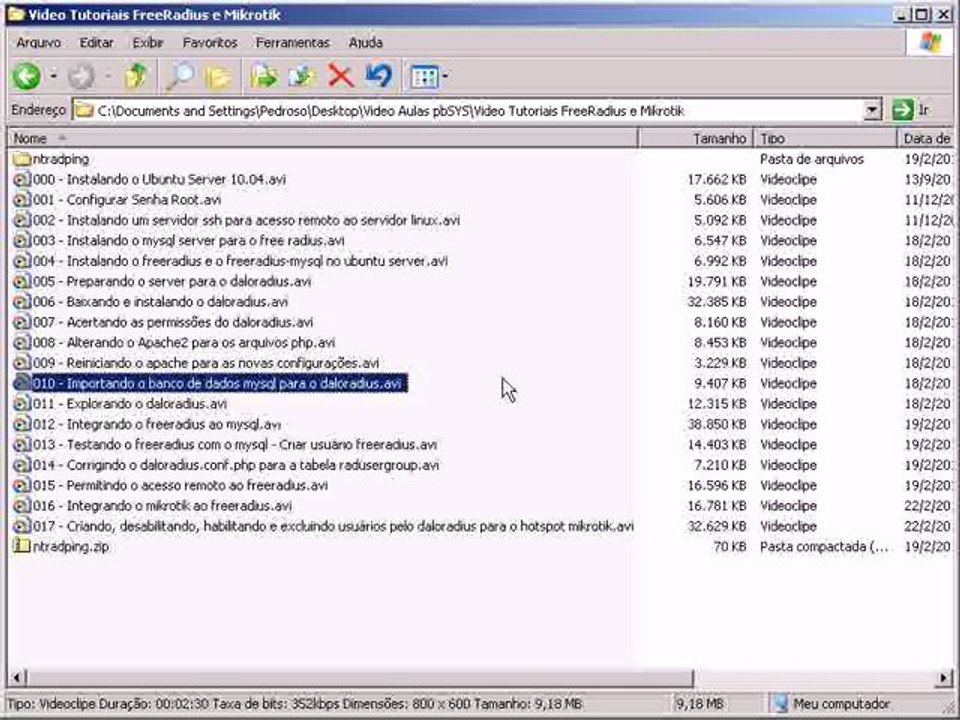This screenshot has width=960, height=720.
Task: Click the Copy To folder icon
Action: (x=302, y=77)
